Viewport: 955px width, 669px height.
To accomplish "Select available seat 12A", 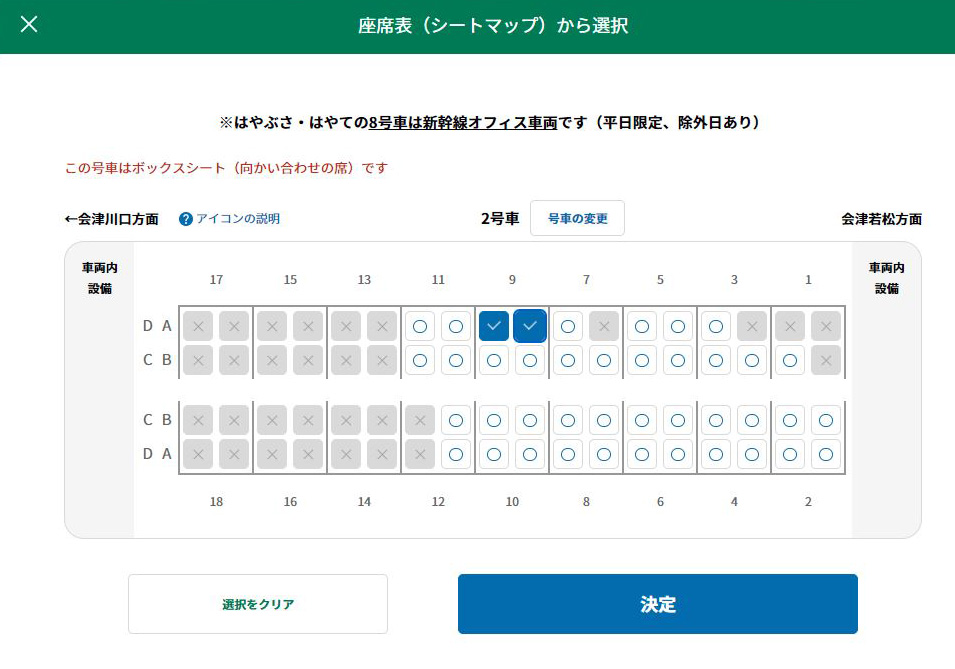I will [x=456, y=454].
